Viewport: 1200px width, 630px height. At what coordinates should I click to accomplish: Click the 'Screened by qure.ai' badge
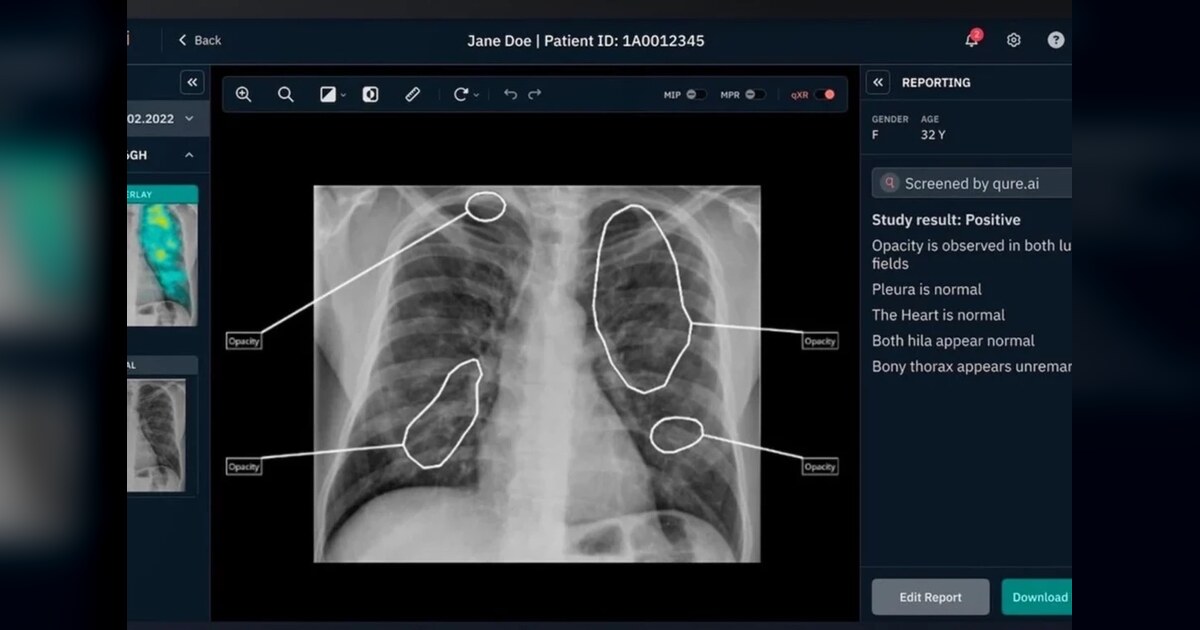pos(972,183)
